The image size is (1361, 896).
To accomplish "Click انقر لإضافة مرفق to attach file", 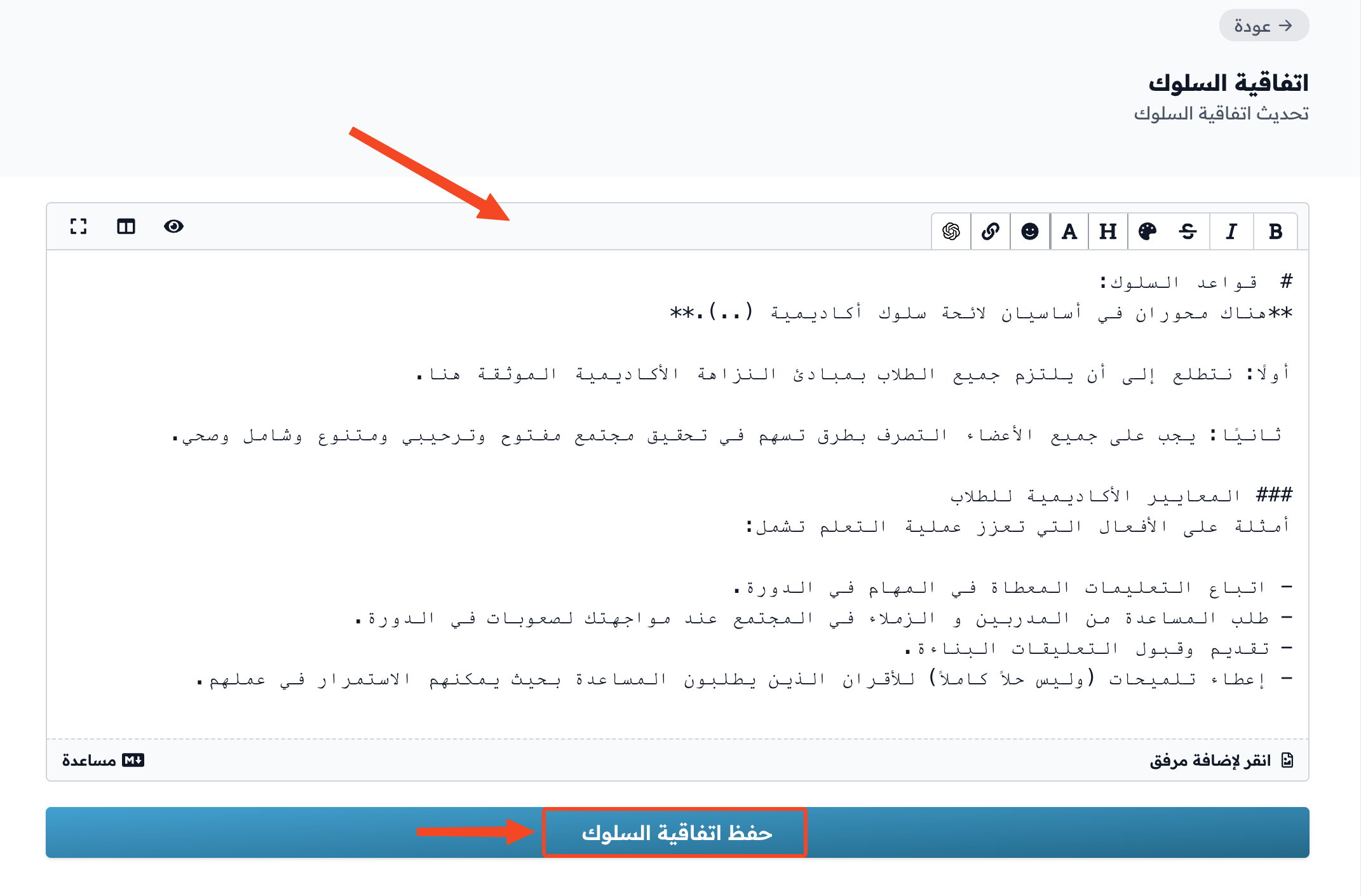I will (1221, 761).
